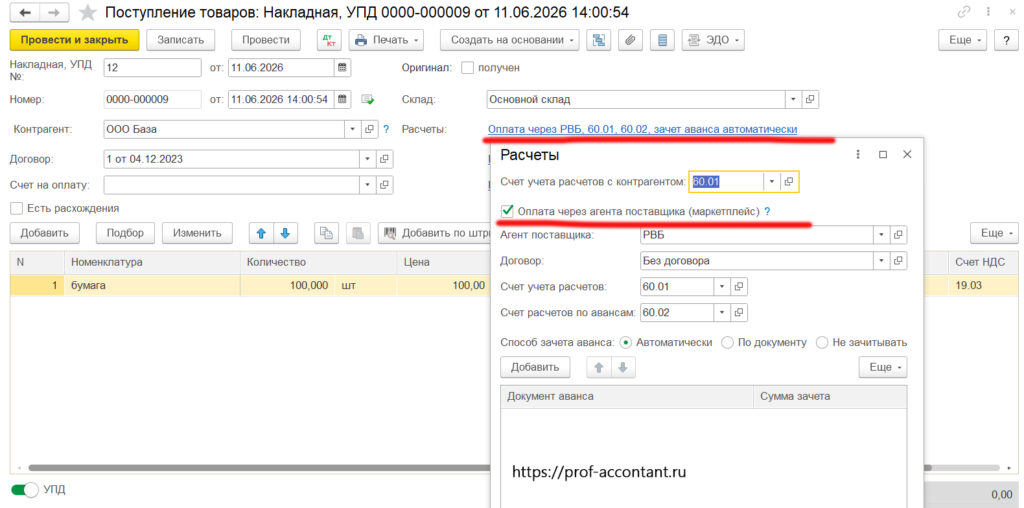Open document structure icon beside Создать на основании
This screenshot has width=1024, height=508.
[598, 40]
